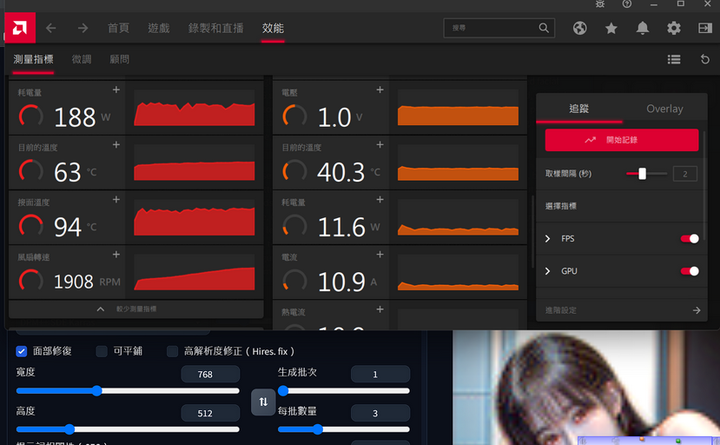
Task: Click the 1908 RPM fan speed graph
Action: 194,272
